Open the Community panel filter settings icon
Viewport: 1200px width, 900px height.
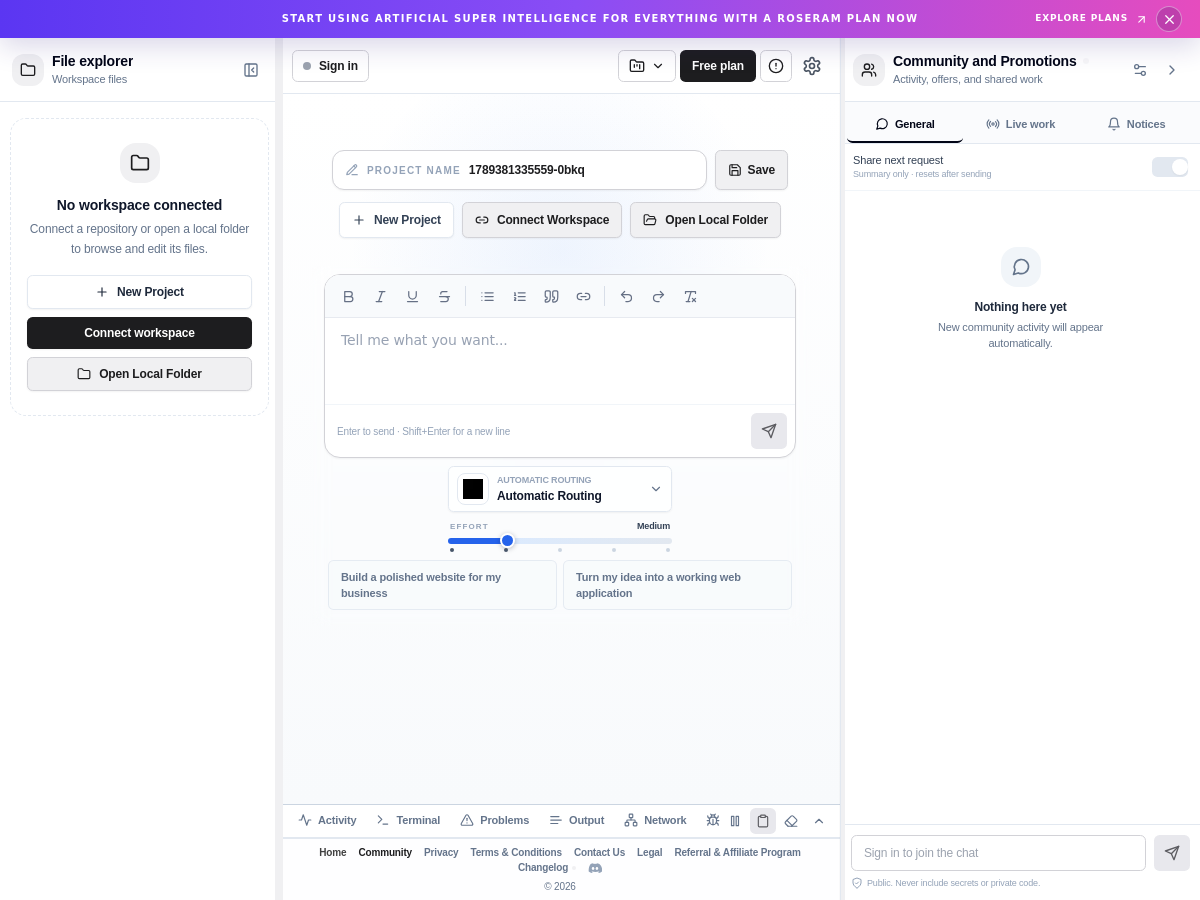click(1140, 70)
